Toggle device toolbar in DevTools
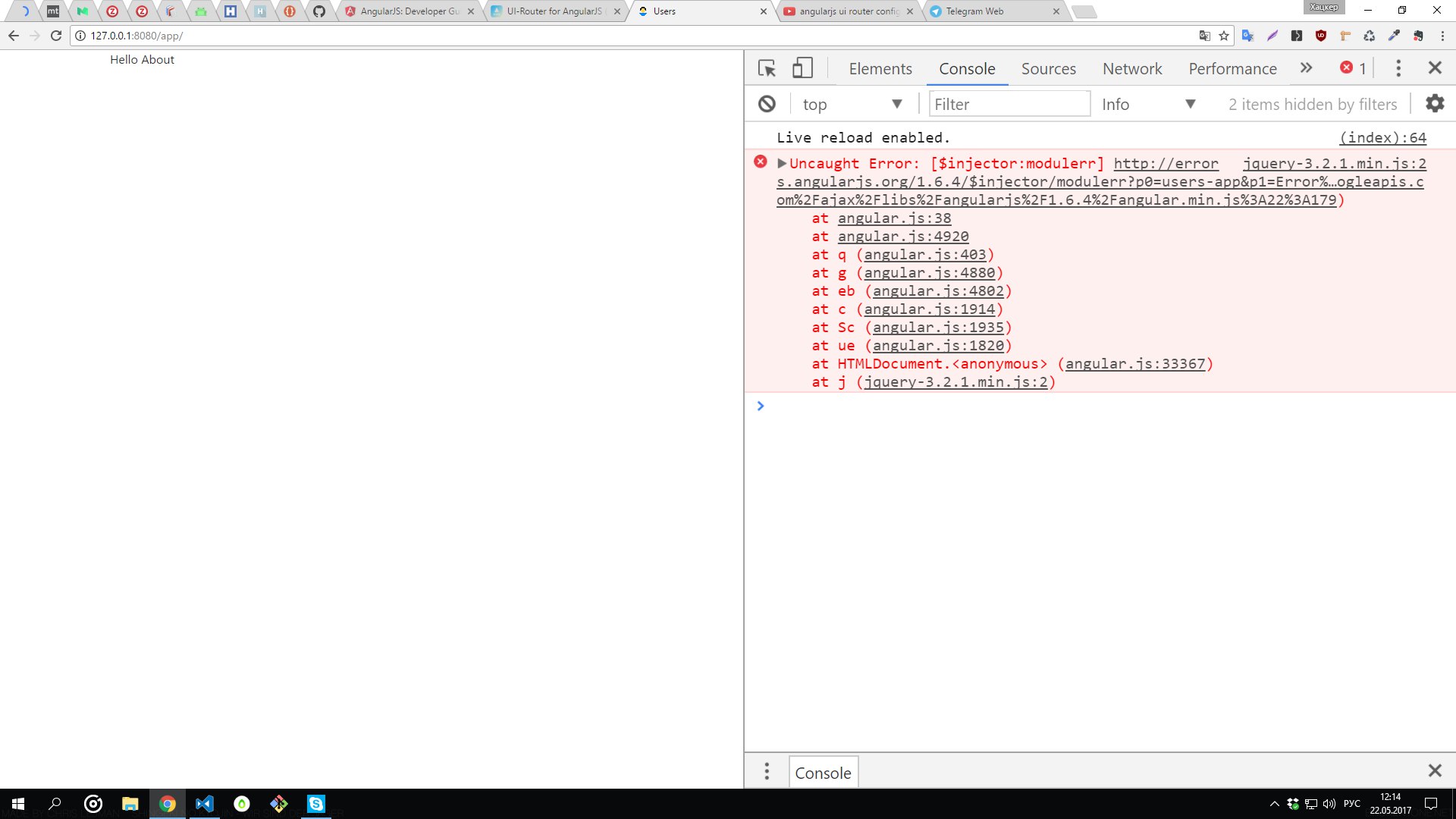Screen dimensions: 1456x819 [x=802, y=68]
